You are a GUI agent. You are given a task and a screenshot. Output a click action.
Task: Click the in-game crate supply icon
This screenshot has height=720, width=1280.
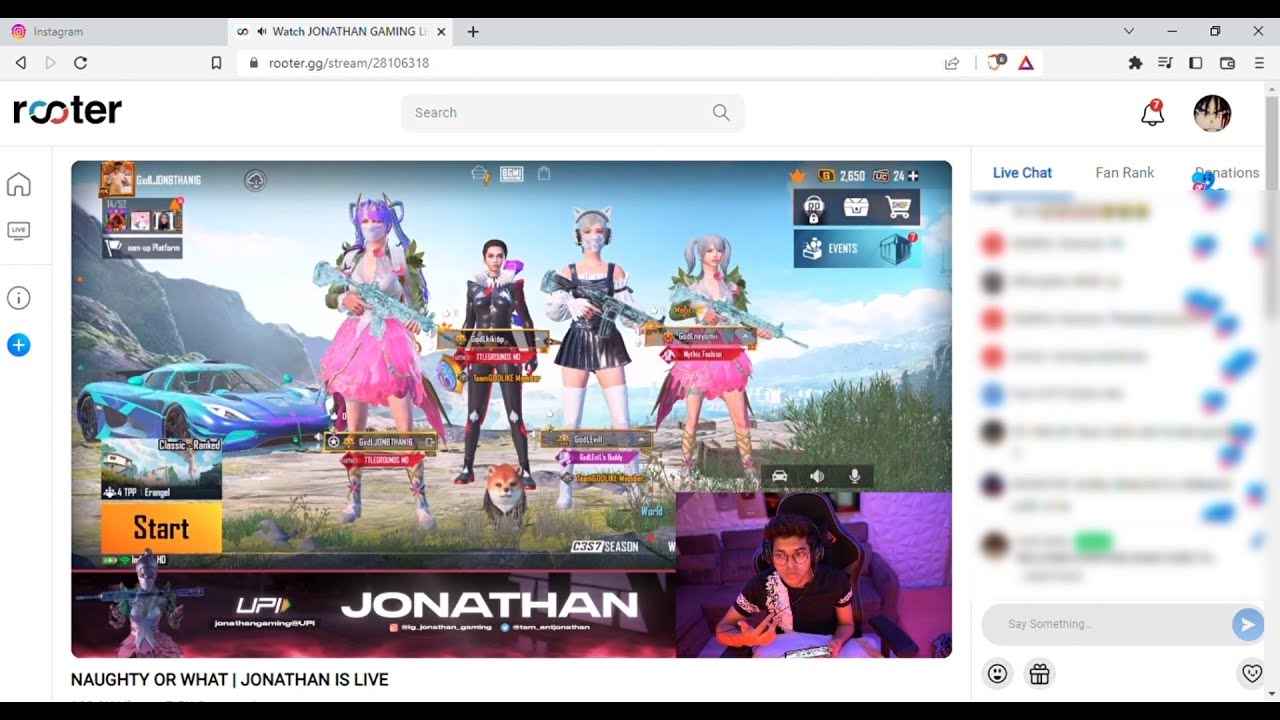[x=856, y=208]
